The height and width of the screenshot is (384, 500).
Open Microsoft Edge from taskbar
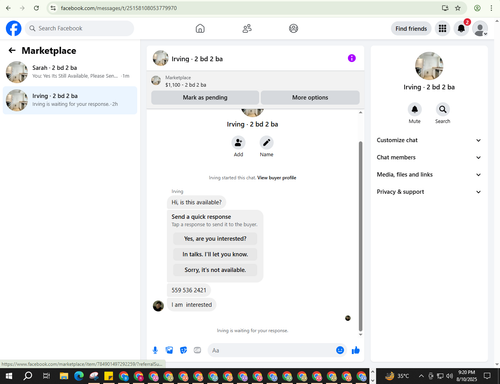point(79,376)
